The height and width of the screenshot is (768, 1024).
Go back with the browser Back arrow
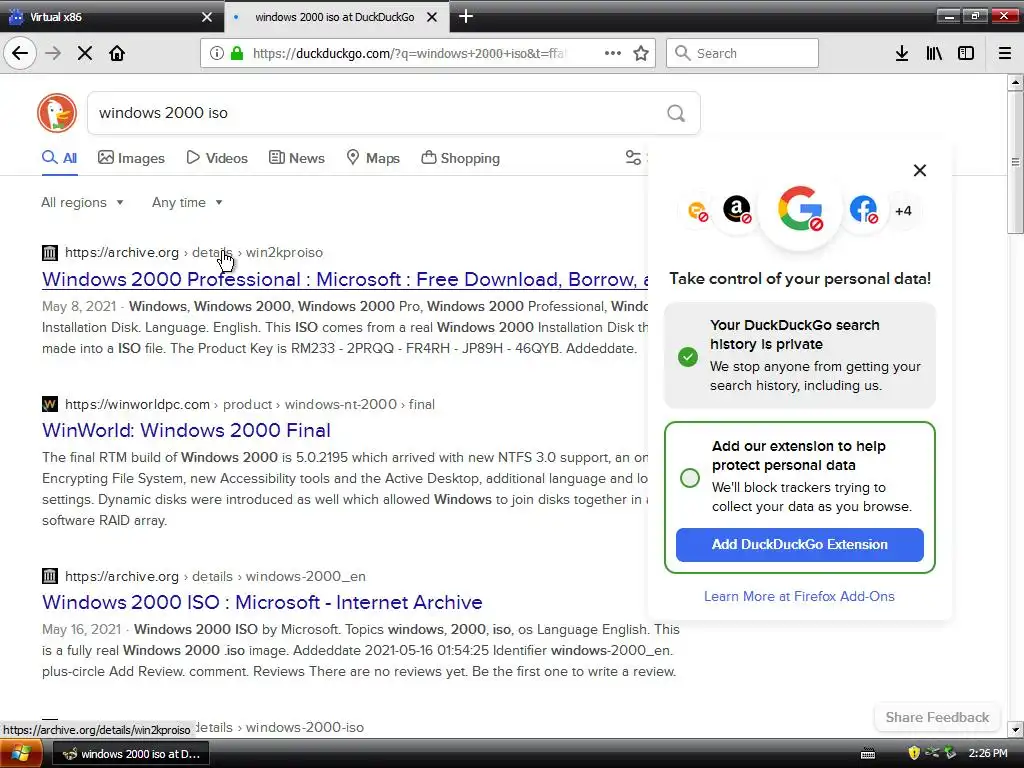point(20,53)
